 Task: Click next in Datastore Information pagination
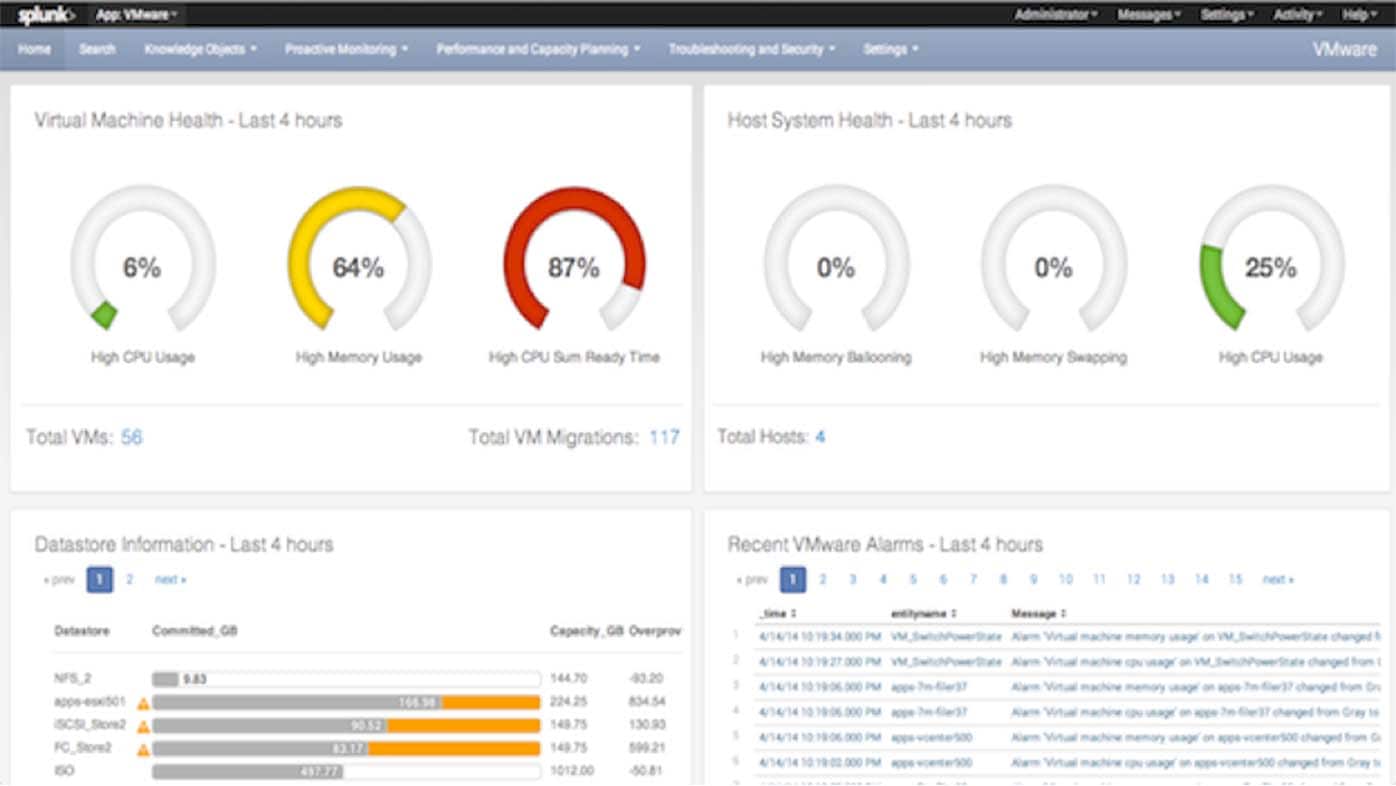point(170,579)
